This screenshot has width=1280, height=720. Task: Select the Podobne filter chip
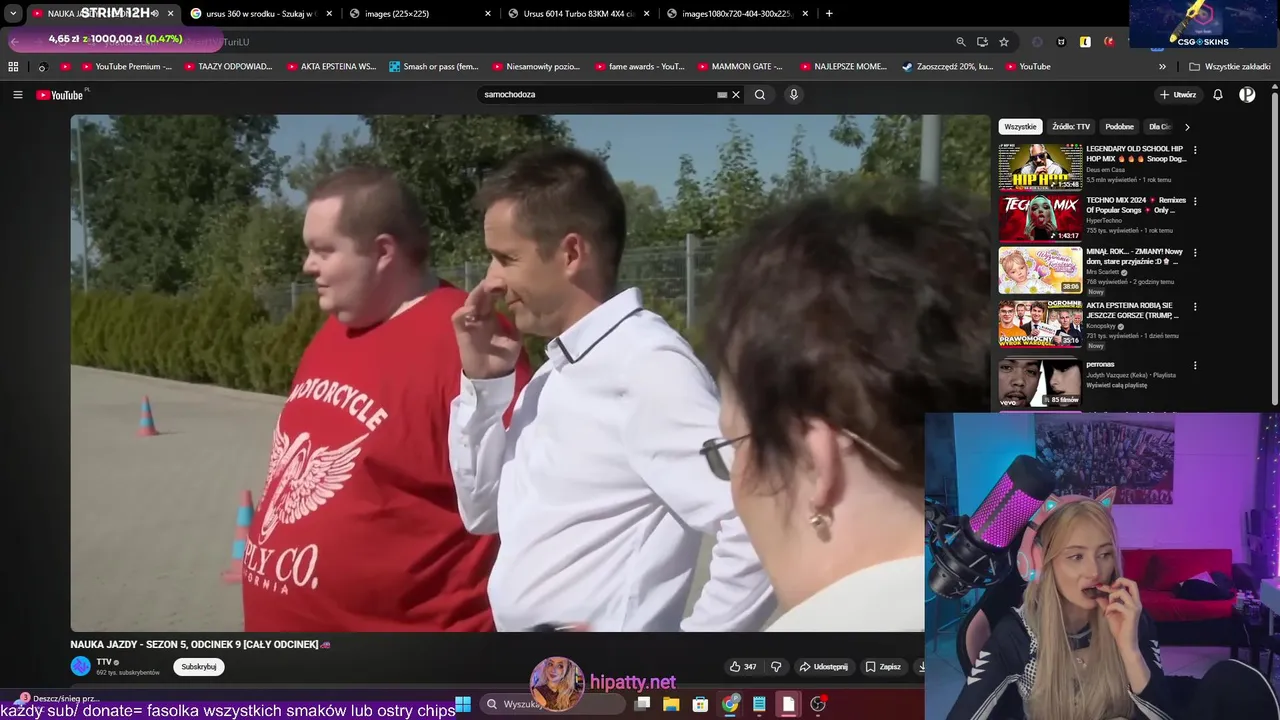pyautogui.click(x=1119, y=127)
